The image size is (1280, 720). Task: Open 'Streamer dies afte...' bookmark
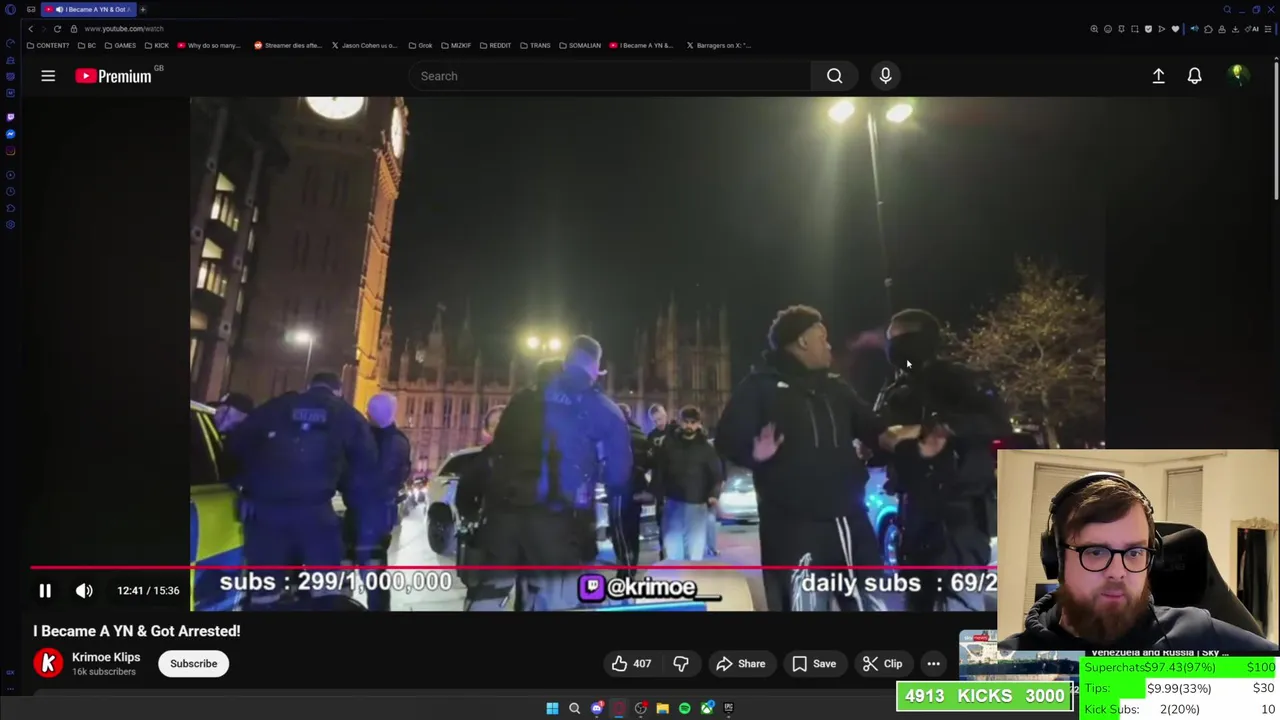pos(289,45)
